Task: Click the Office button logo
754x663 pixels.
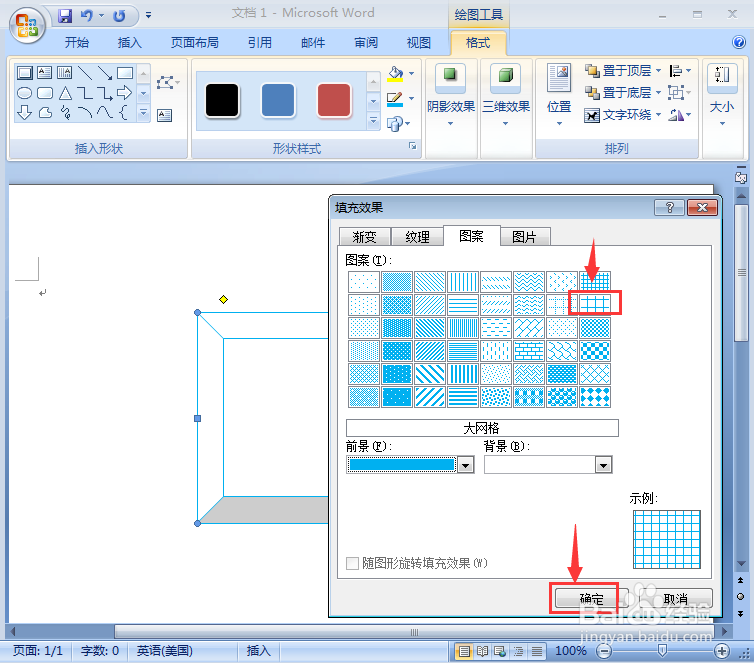Action: (x=27, y=25)
